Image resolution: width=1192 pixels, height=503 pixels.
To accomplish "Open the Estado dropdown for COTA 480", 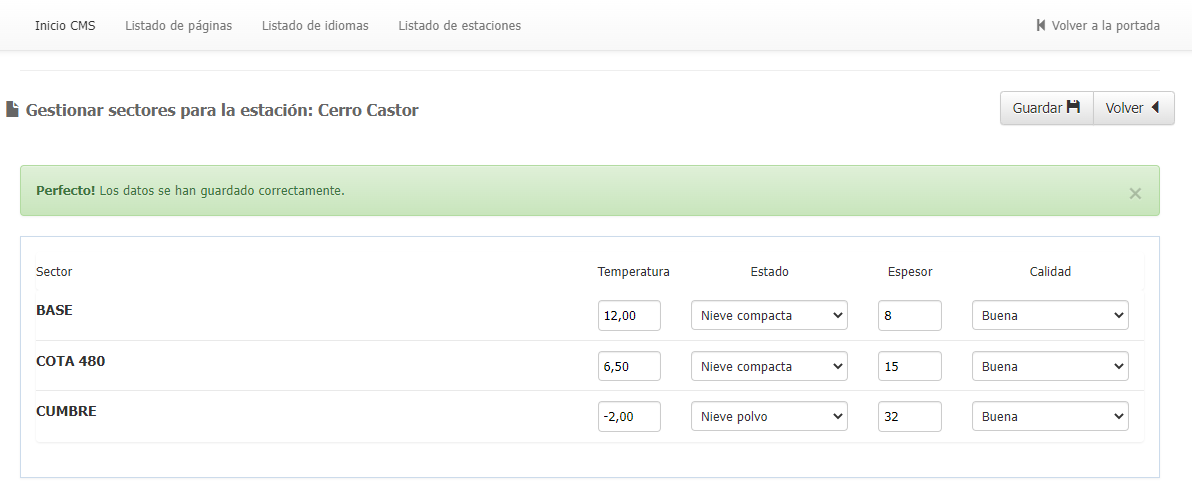I will pos(769,366).
